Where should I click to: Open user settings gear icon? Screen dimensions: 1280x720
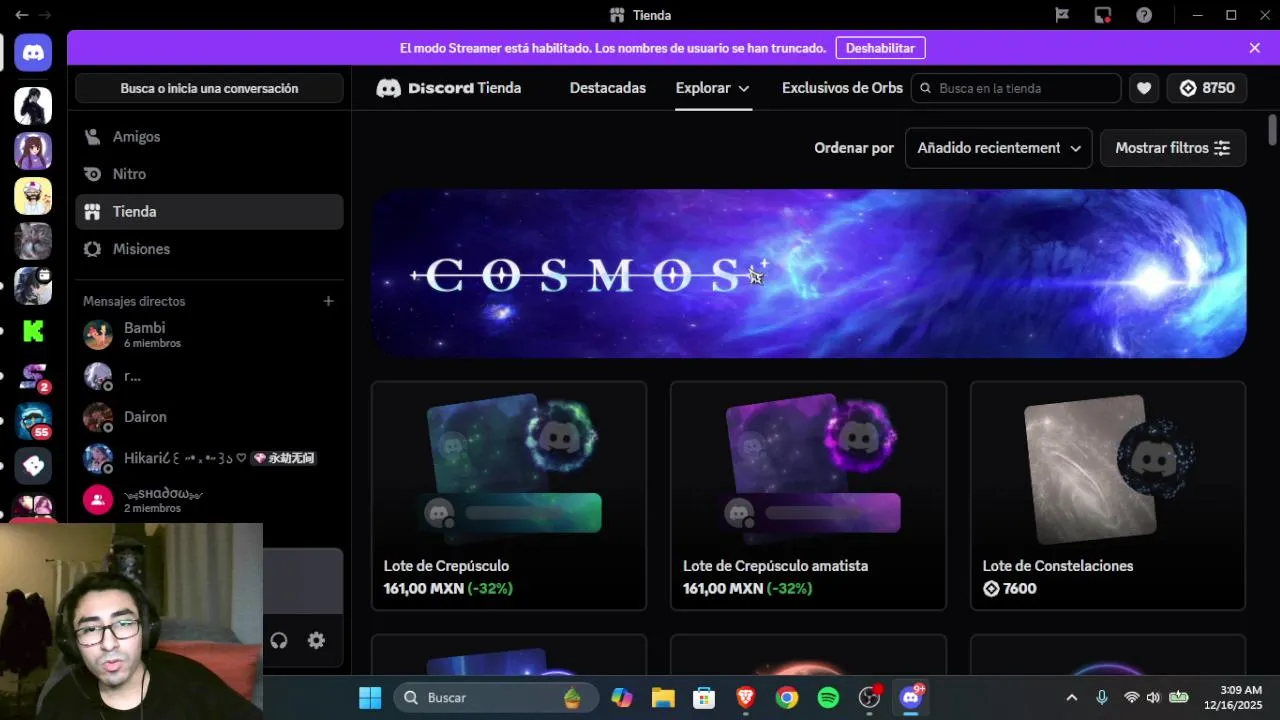pyautogui.click(x=316, y=641)
